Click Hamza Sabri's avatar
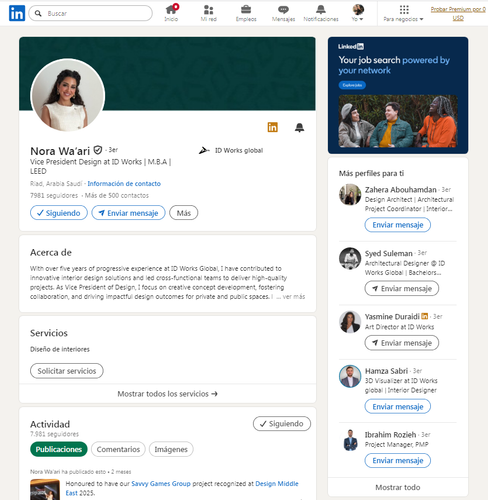 pyautogui.click(x=350, y=376)
